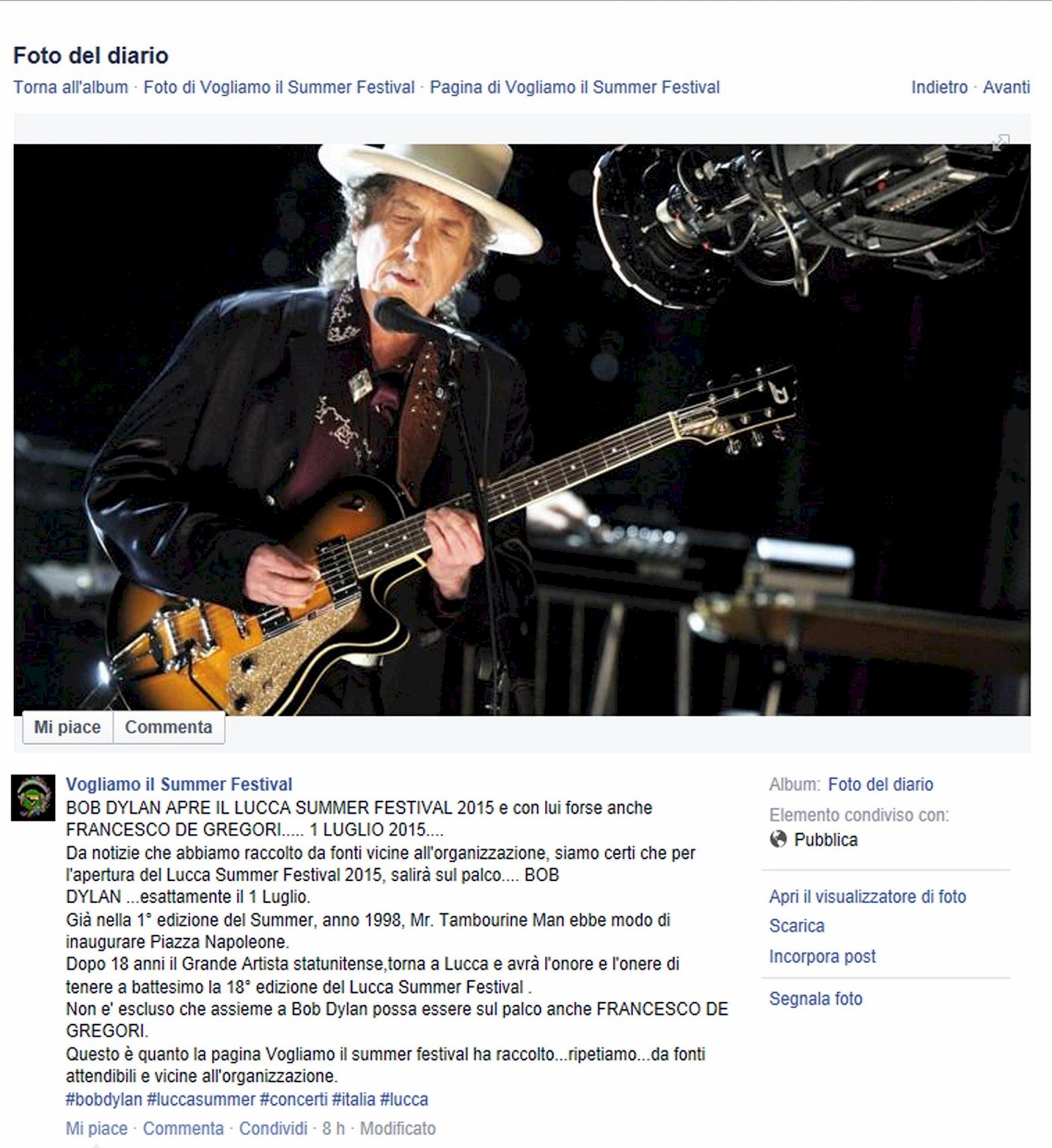Click the Bob Dylan concert photo
This screenshot has width=1052, height=1148.
click(522, 430)
